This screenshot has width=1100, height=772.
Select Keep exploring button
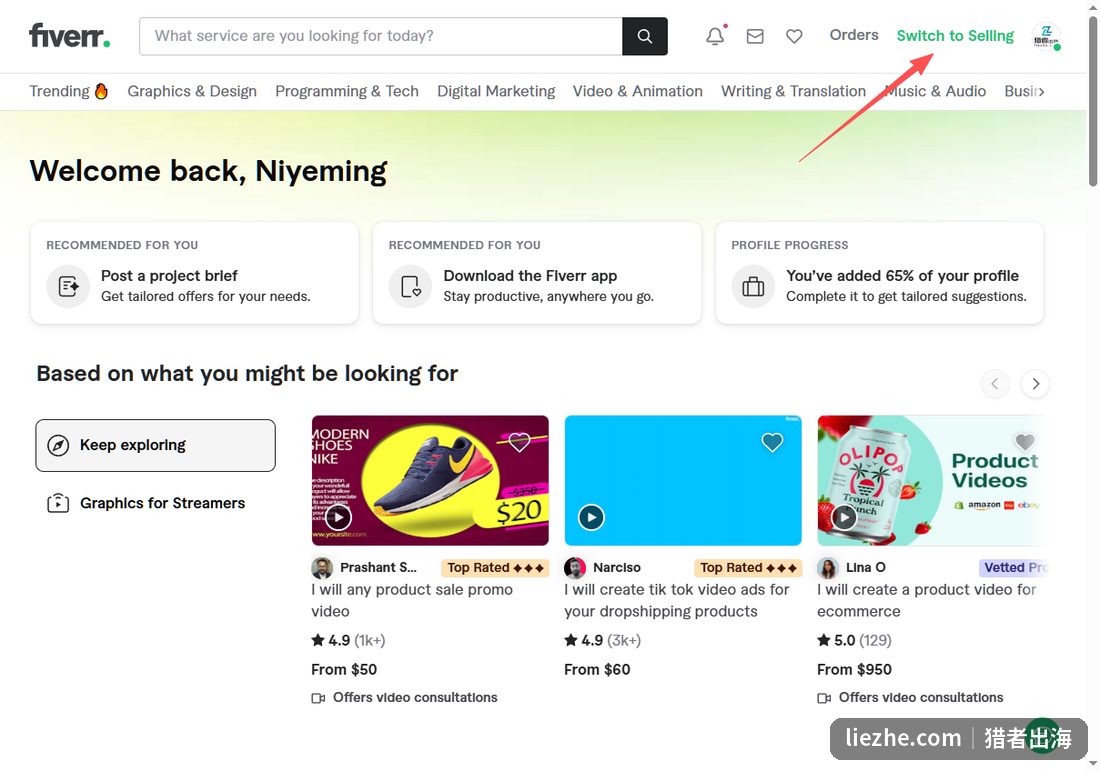pos(156,446)
